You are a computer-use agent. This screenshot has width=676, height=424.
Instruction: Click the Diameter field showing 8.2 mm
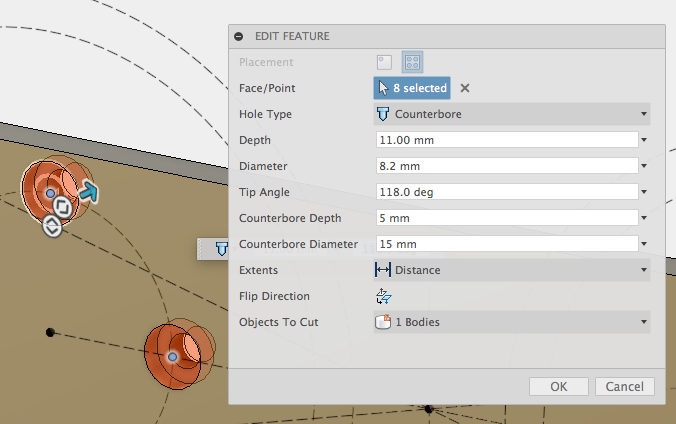pyautogui.click(x=507, y=166)
